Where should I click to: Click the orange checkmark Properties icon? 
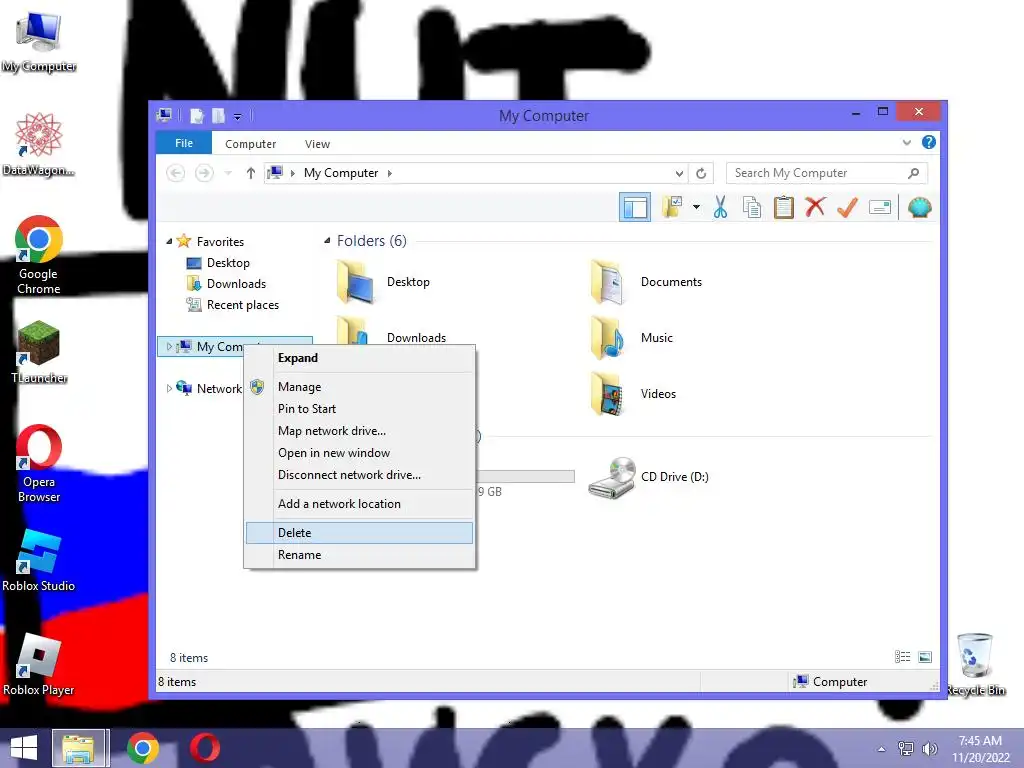pos(847,208)
